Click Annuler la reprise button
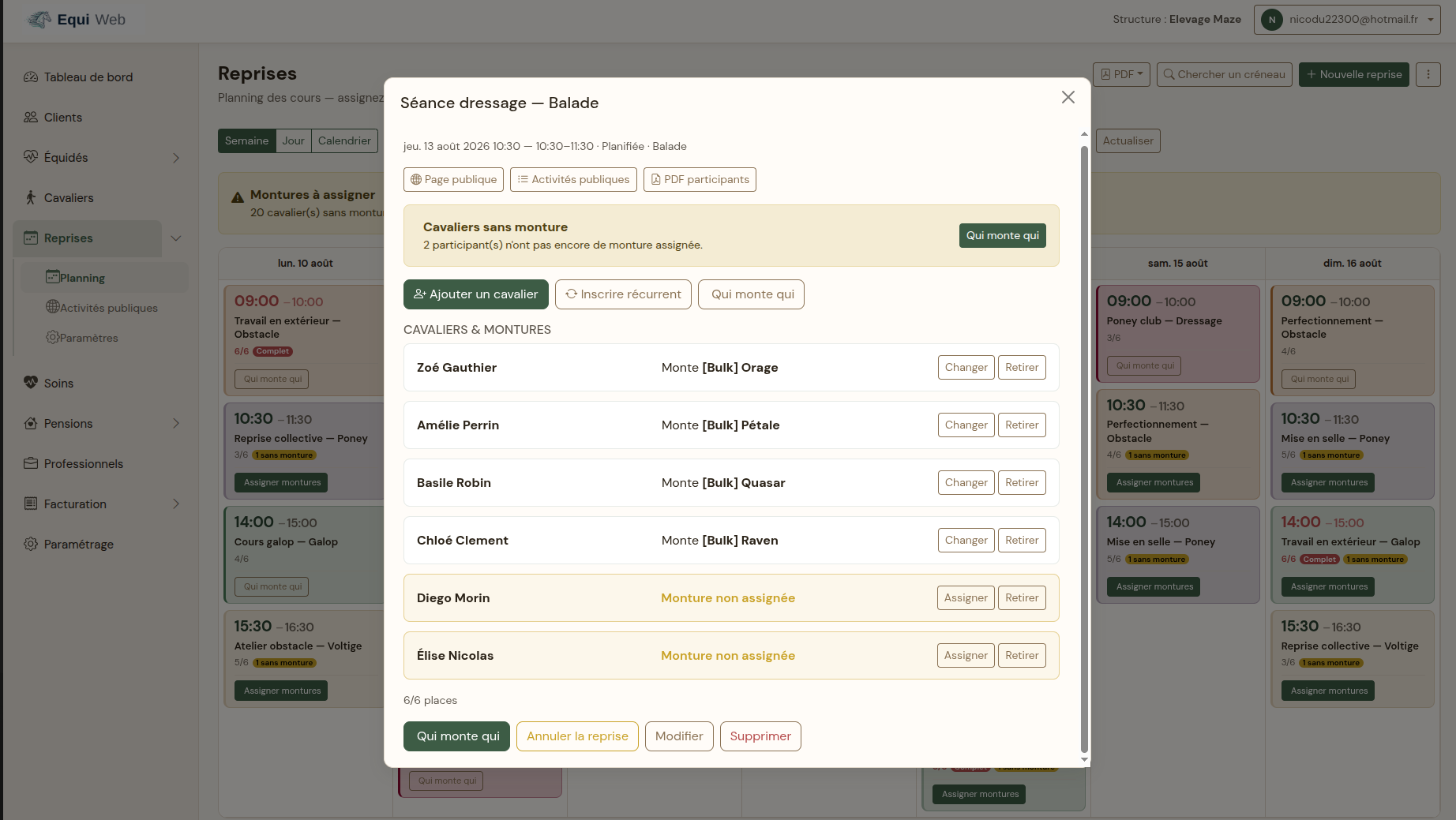 pos(577,736)
